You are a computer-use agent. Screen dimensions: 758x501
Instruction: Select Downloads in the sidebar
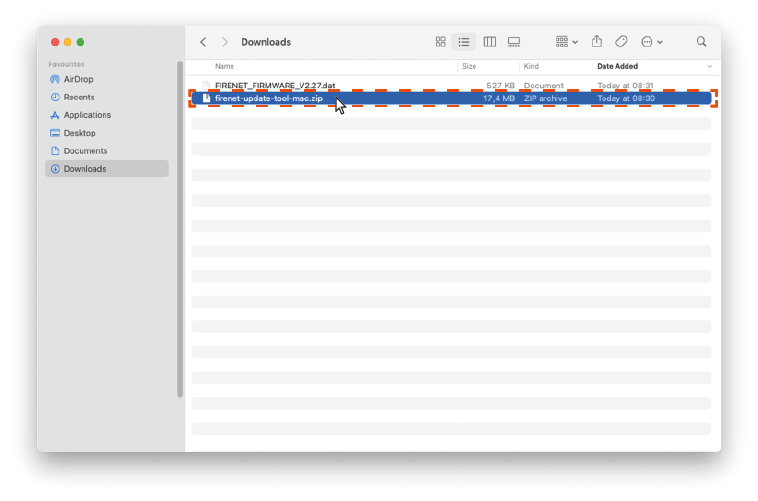(107, 169)
